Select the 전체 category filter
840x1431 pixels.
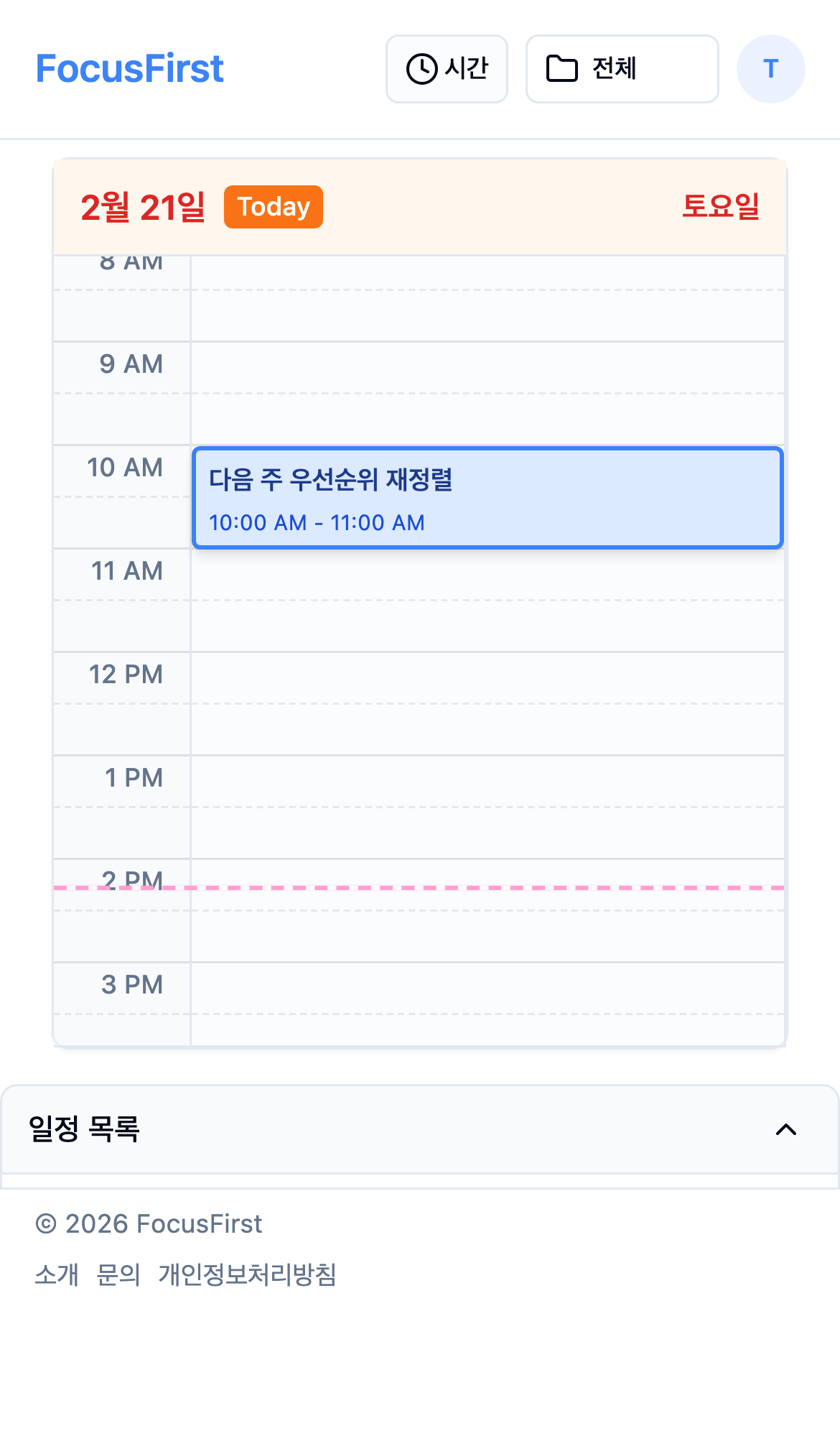(622, 68)
